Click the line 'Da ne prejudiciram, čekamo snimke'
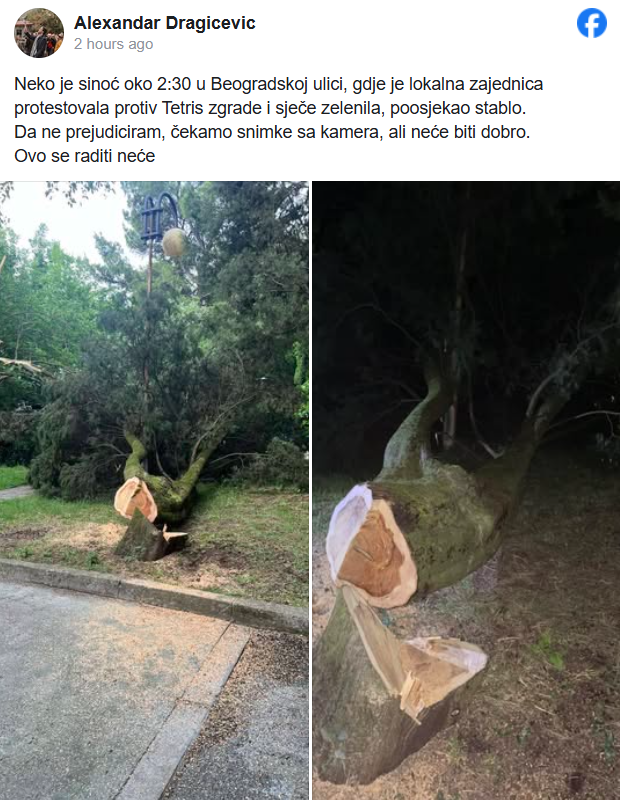This screenshot has height=800, width=620. 272,132
